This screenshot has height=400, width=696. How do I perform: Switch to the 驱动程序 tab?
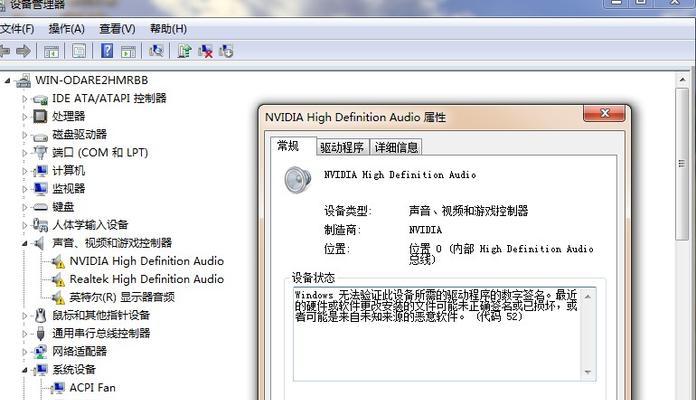[342, 147]
